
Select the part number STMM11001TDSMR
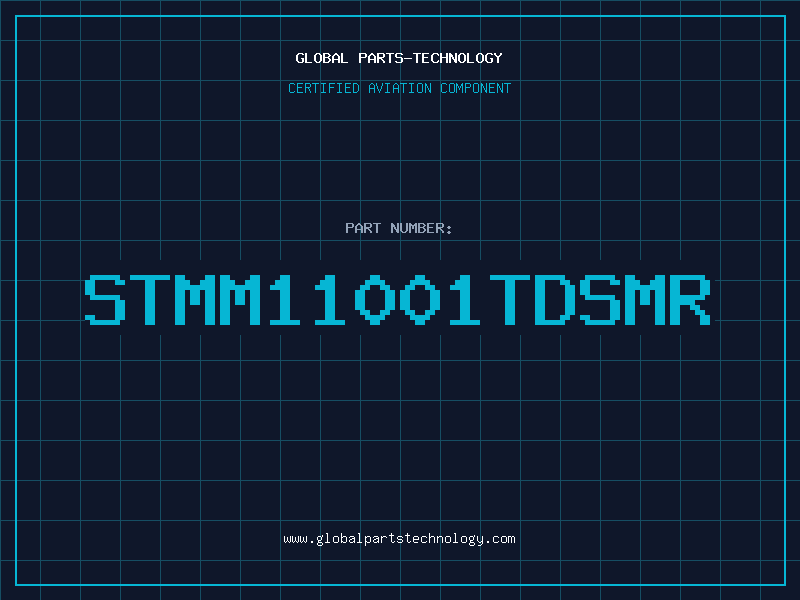[x=397, y=300]
